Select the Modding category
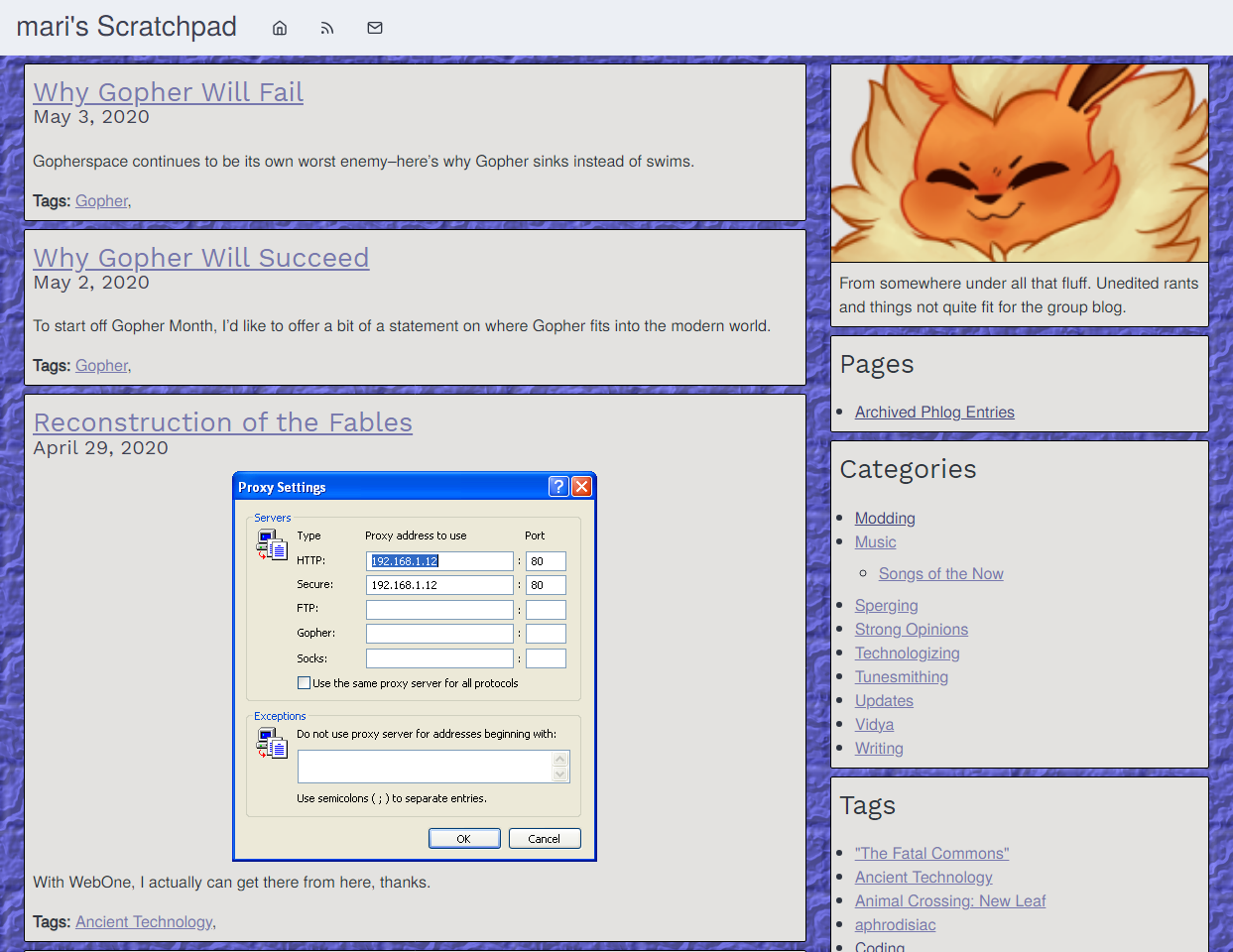This screenshot has height=952, width=1233. [x=885, y=519]
